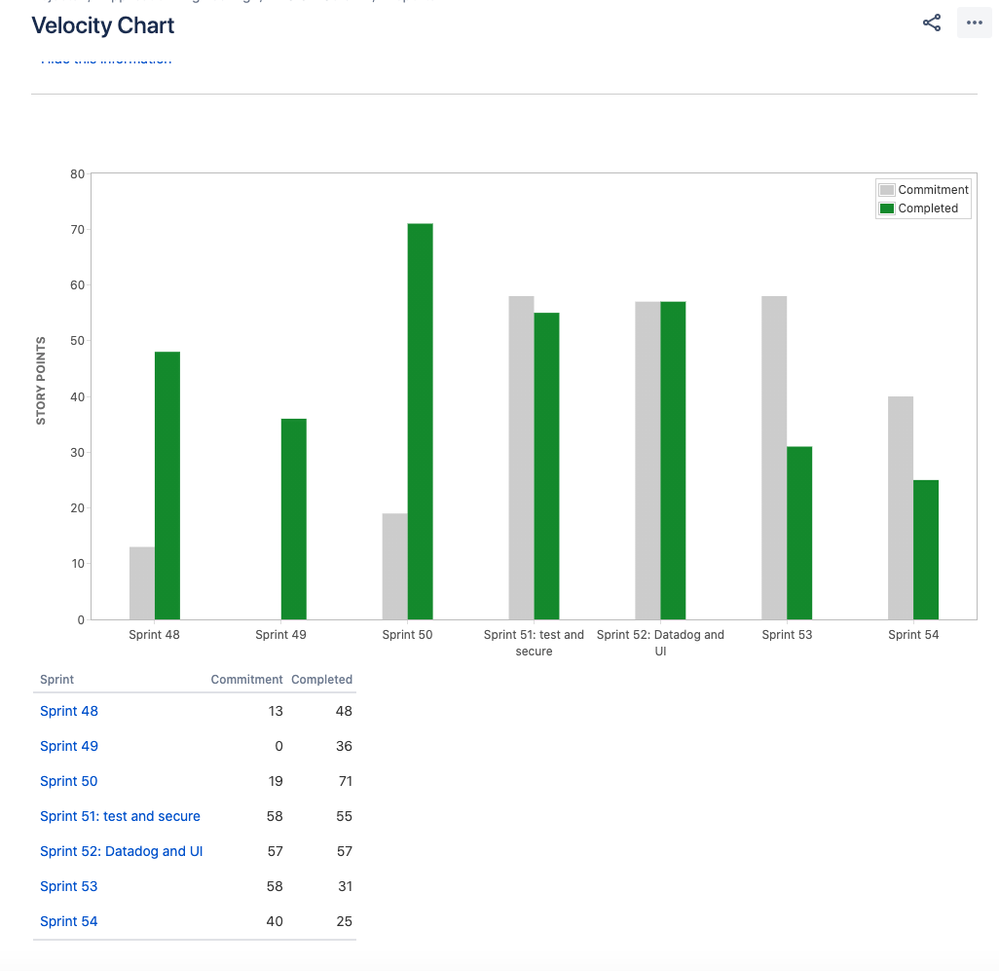Click the Sprint 50 green completed bar
Image resolution: width=999 pixels, height=971 pixels.
[x=420, y=421]
